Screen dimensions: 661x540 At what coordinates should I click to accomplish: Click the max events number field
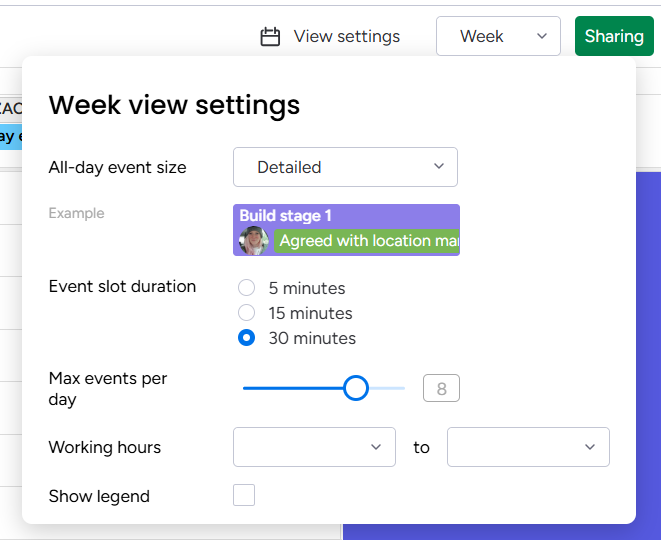click(441, 388)
